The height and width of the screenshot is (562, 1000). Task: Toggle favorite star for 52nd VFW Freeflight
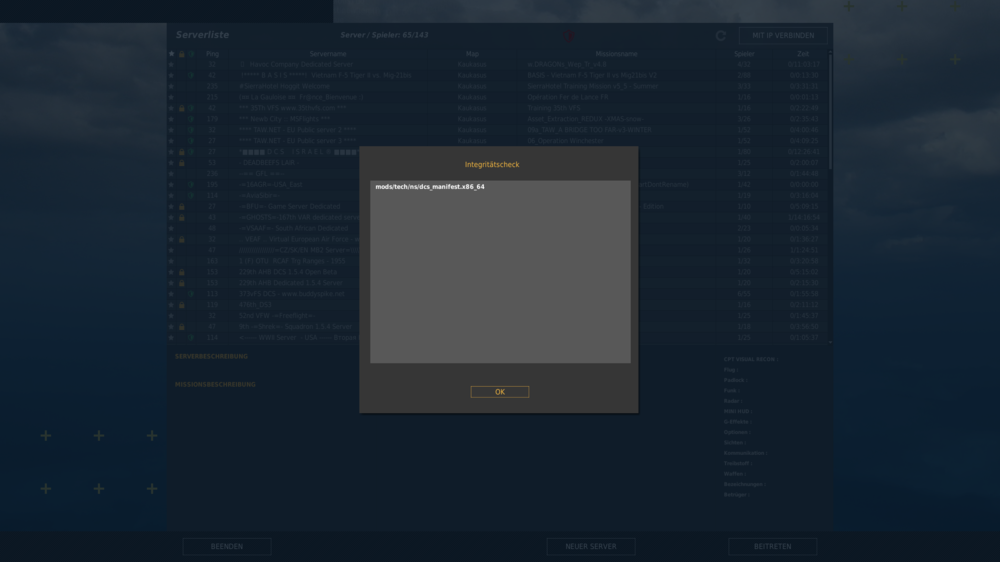(x=171, y=316)
